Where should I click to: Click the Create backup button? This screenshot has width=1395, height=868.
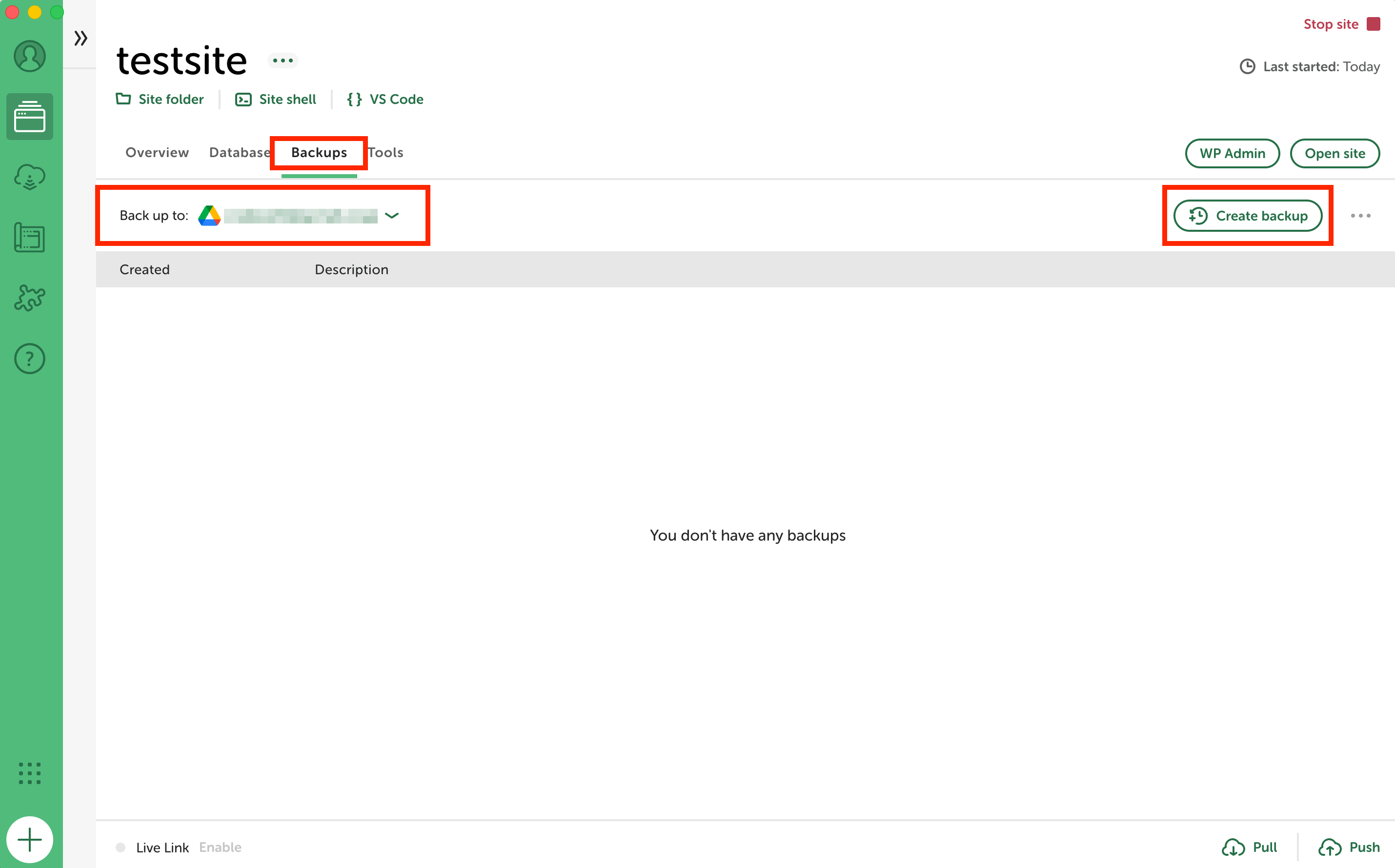tap(1248, 216)
